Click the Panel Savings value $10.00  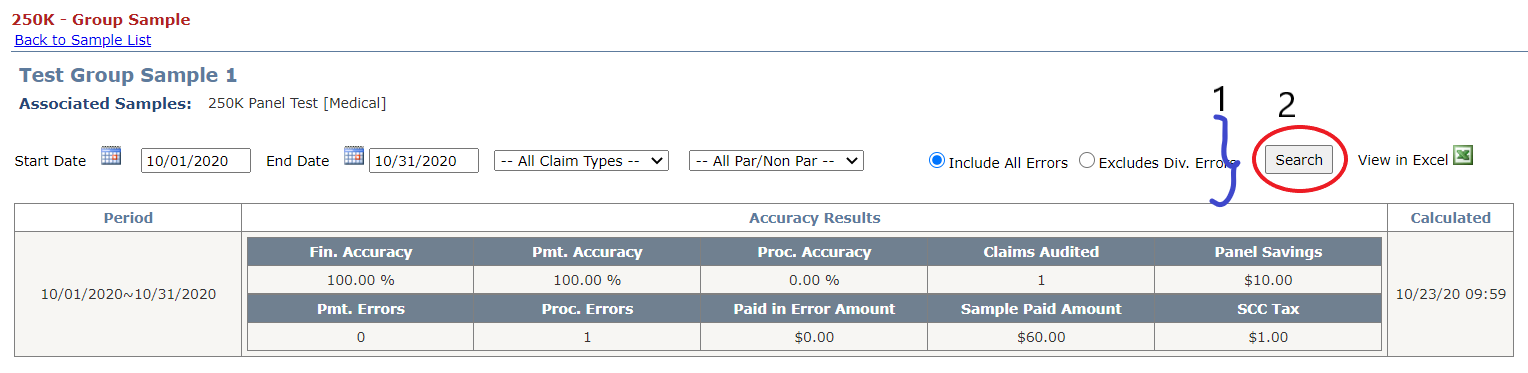[x=1268, y=280]
